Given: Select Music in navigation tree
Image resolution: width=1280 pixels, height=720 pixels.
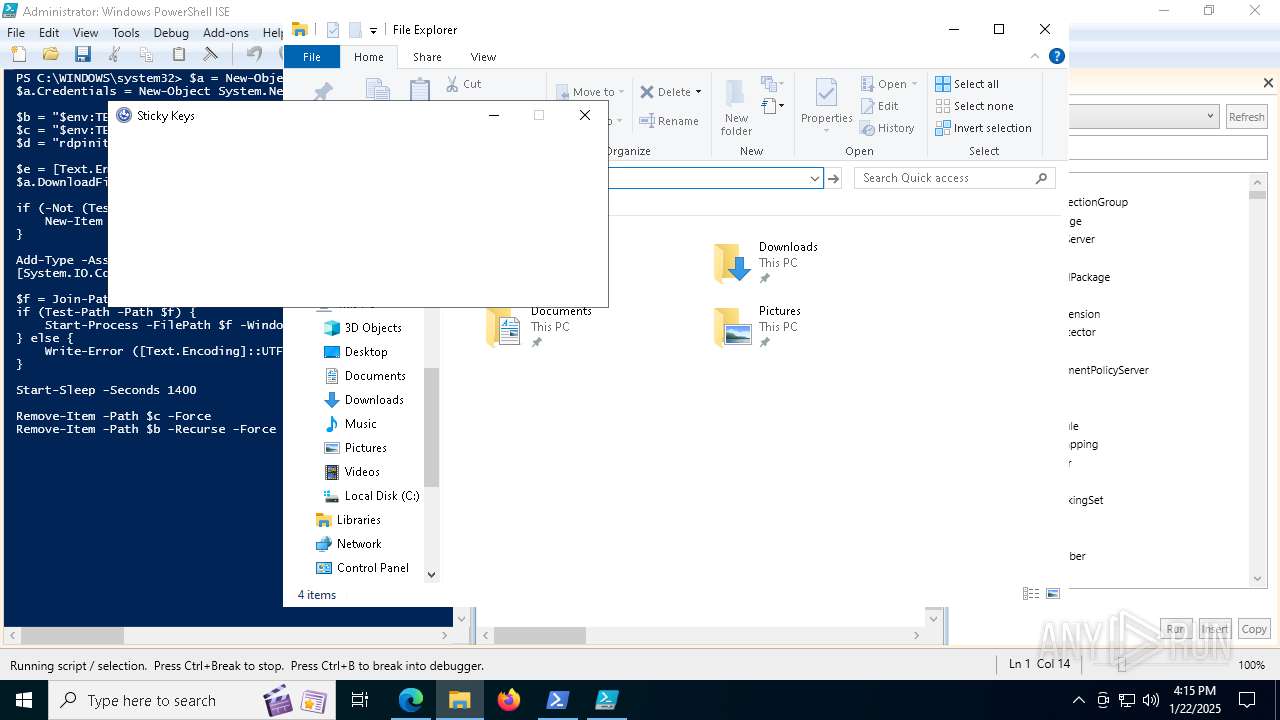Looking at the screenshot, I should click(350, 424).
